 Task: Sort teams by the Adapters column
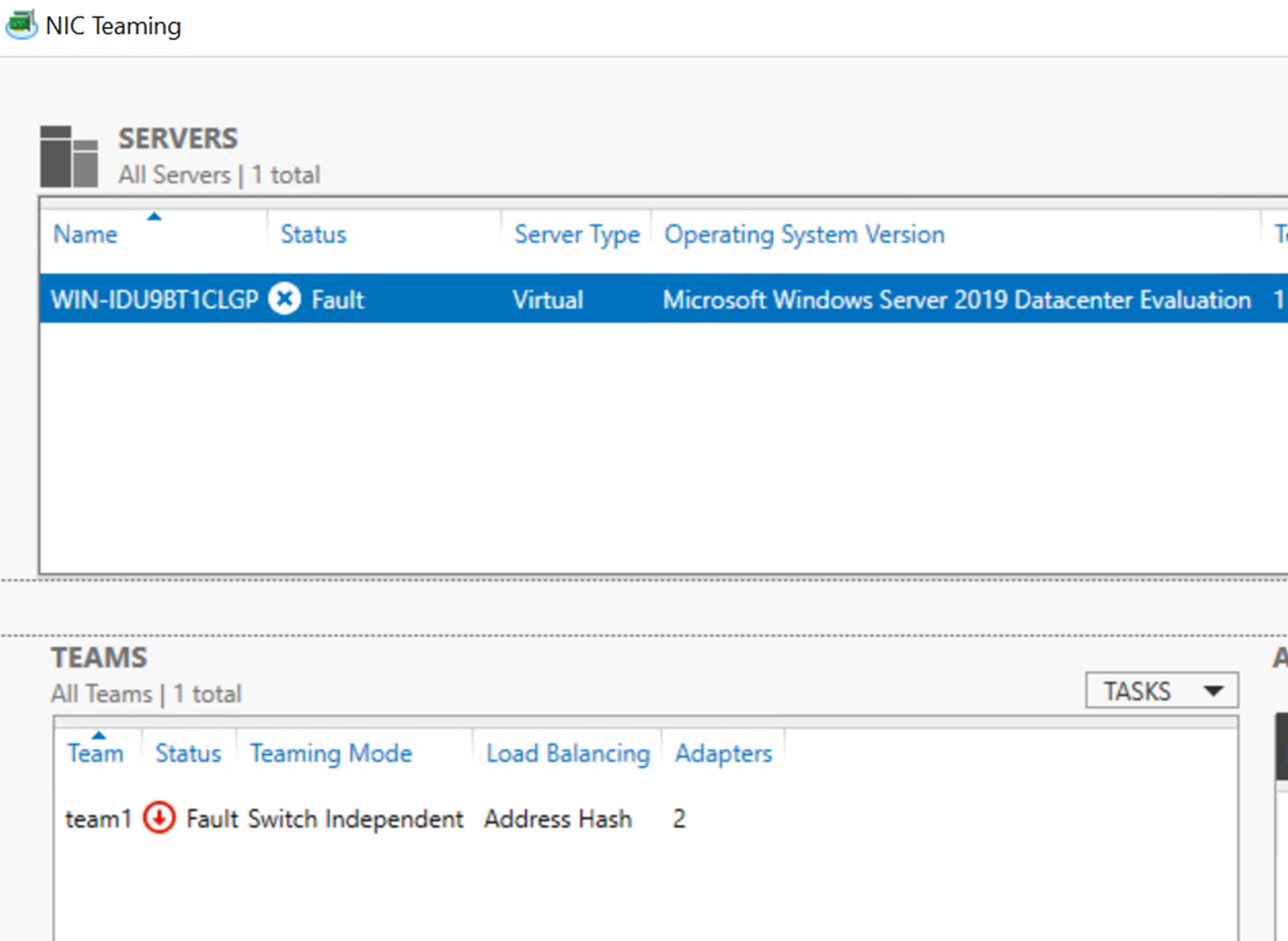point(723,753)
